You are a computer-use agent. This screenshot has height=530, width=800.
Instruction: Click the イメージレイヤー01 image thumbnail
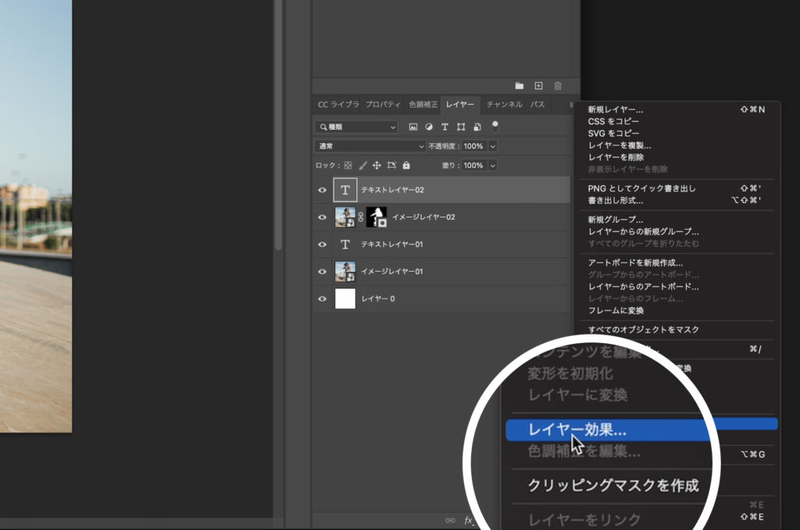[x=345, y=271]
